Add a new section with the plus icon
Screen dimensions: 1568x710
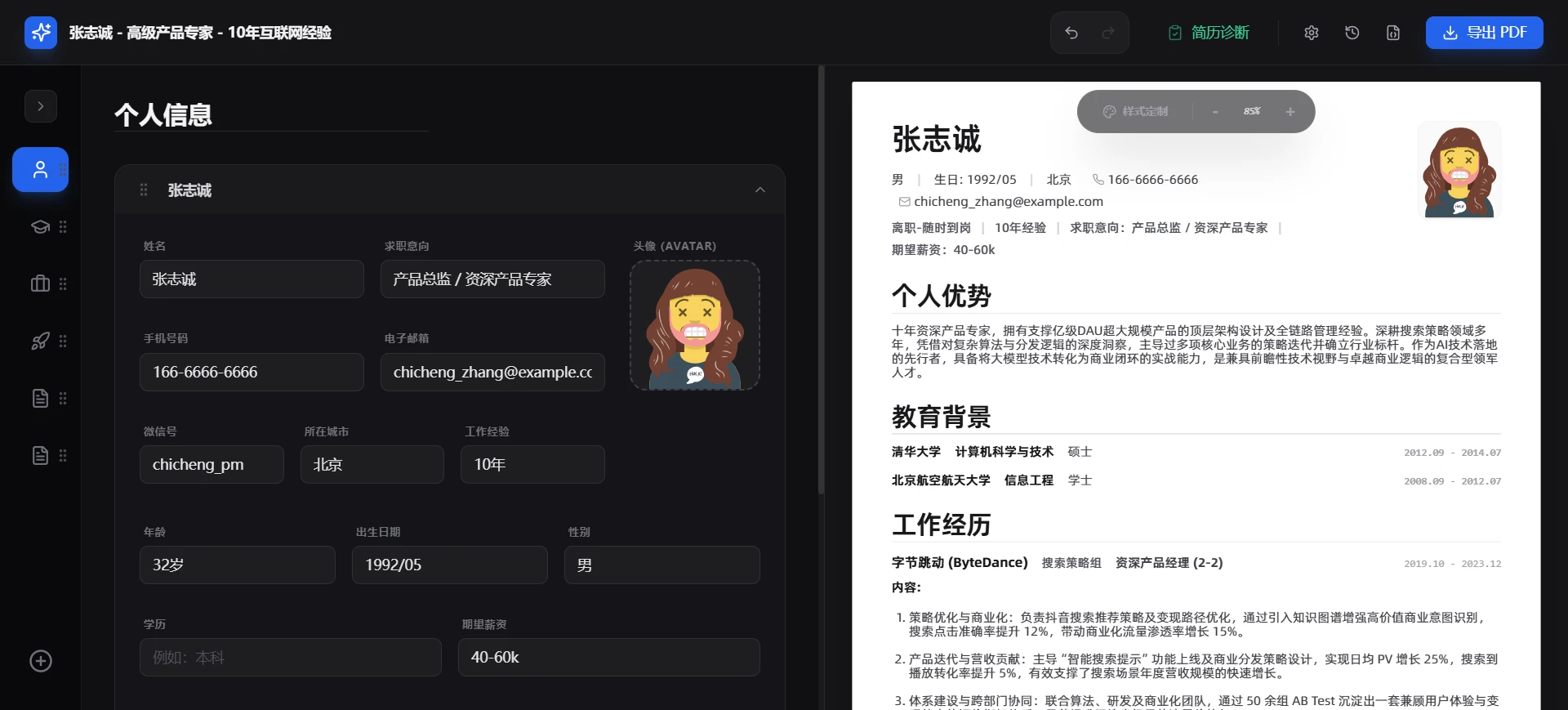[x=41, y=661]
